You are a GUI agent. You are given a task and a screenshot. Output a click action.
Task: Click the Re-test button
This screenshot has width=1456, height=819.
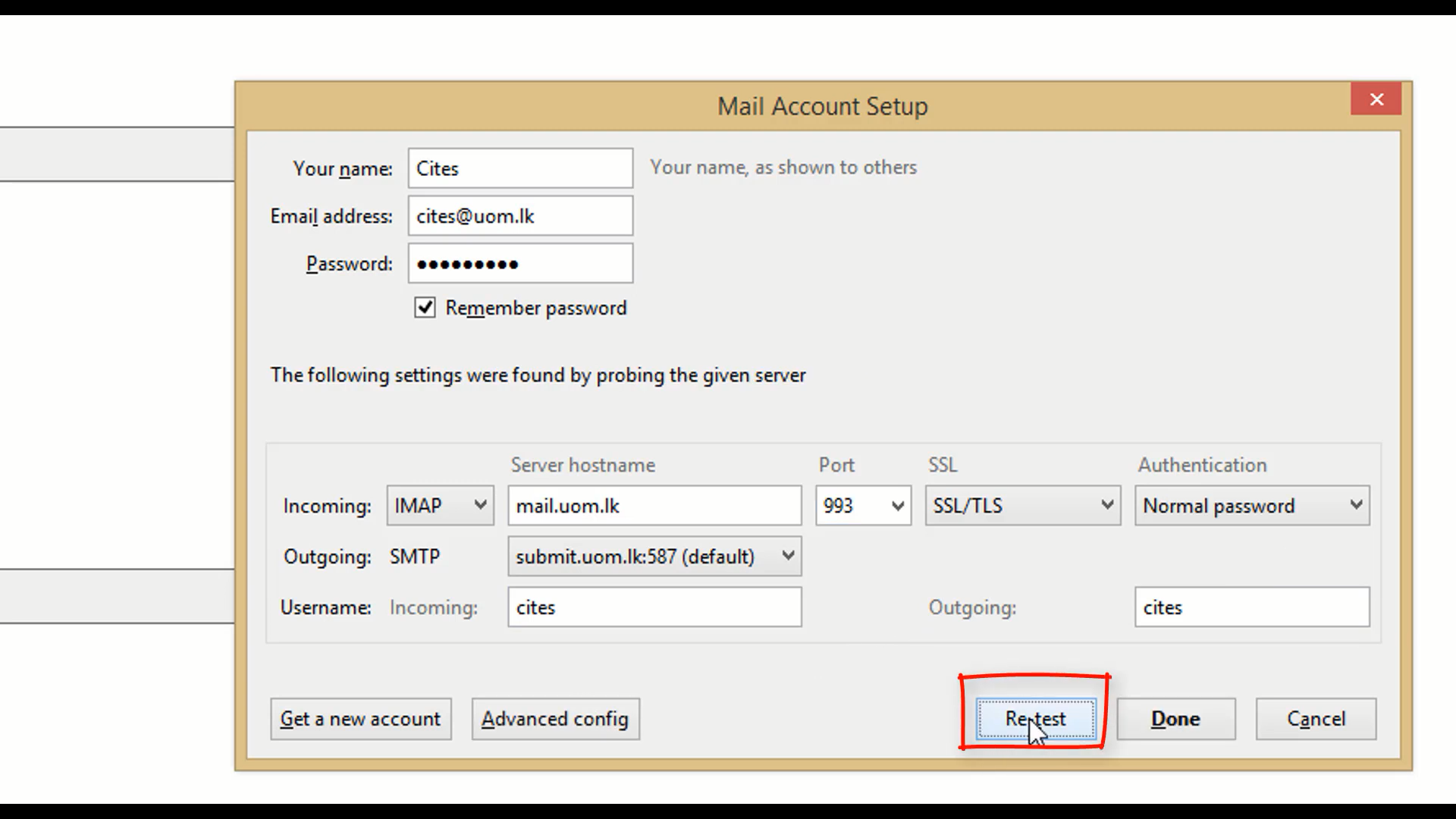point(1036,719)
